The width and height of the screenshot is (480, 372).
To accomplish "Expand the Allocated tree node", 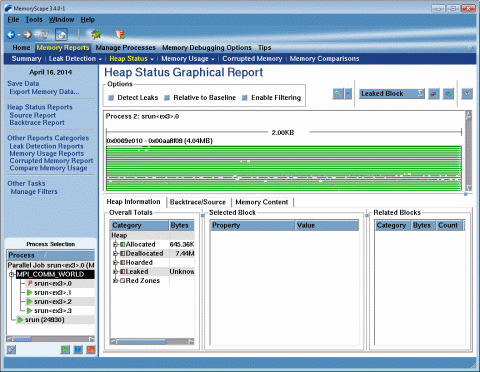I will point(116,245).
